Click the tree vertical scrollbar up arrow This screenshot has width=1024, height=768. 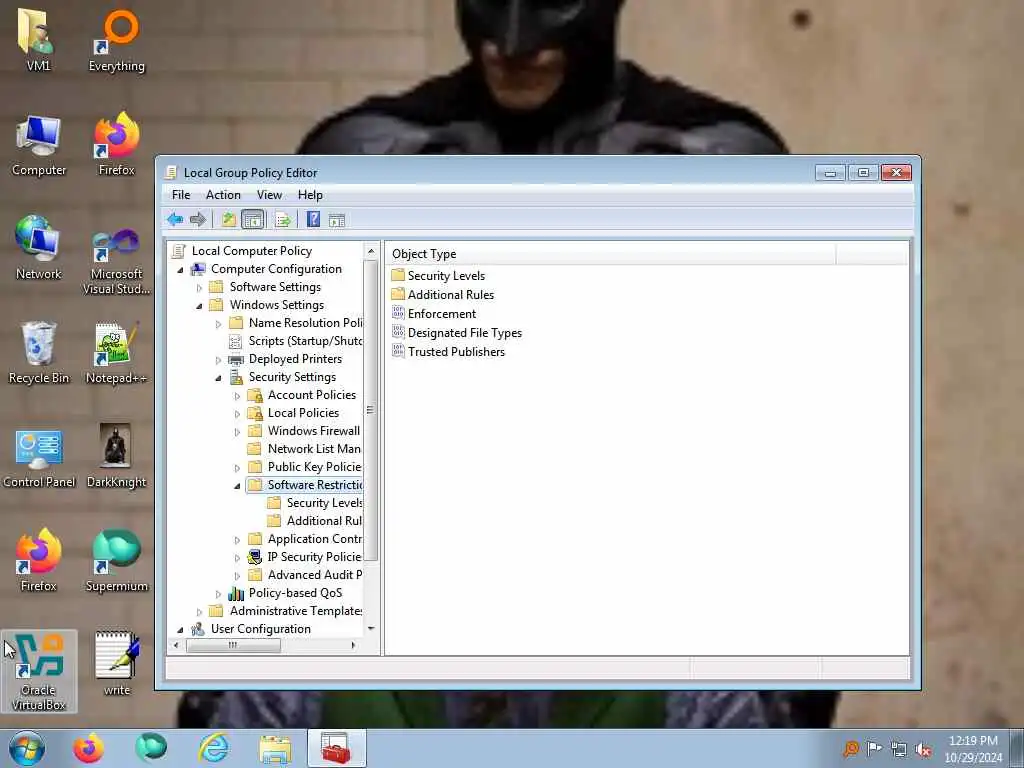371,251
